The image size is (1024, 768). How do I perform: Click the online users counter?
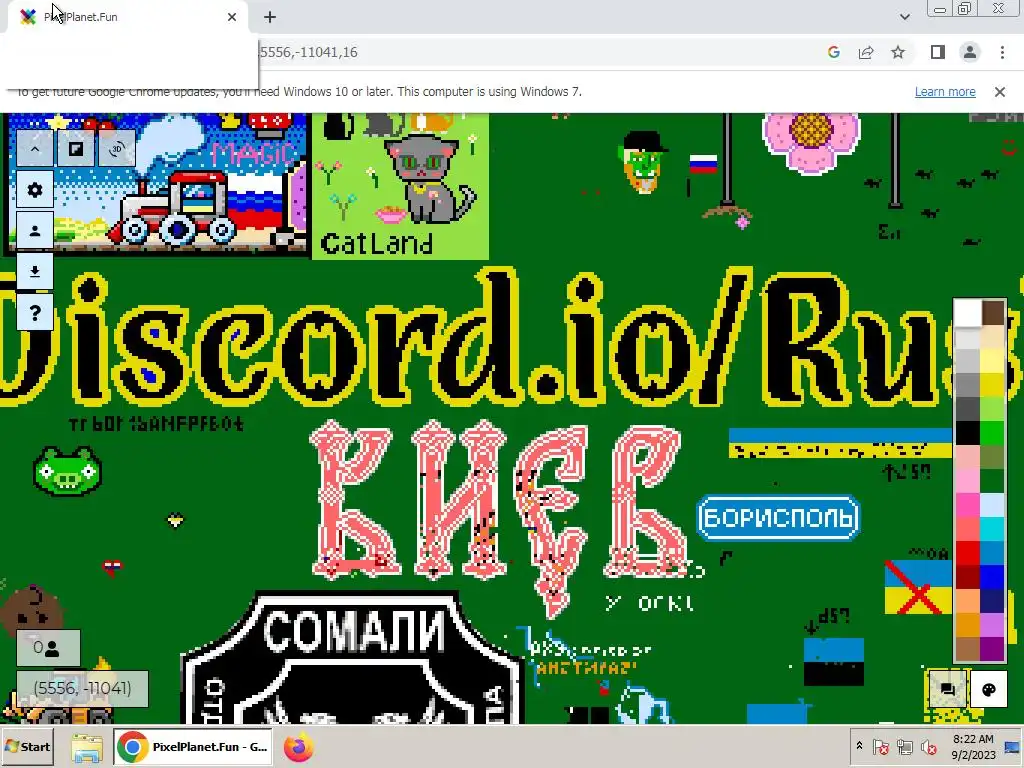[x=48, y=648]
